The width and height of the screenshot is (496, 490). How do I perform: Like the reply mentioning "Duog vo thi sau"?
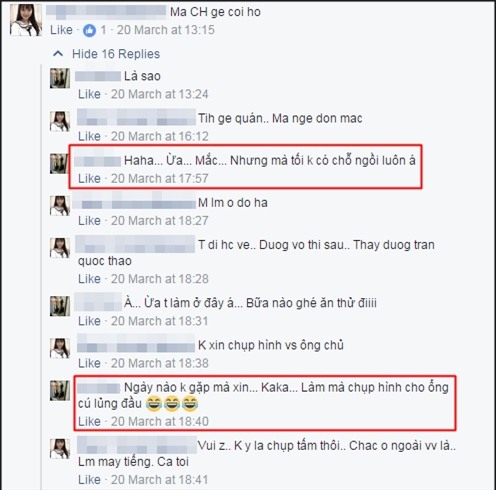89,279
